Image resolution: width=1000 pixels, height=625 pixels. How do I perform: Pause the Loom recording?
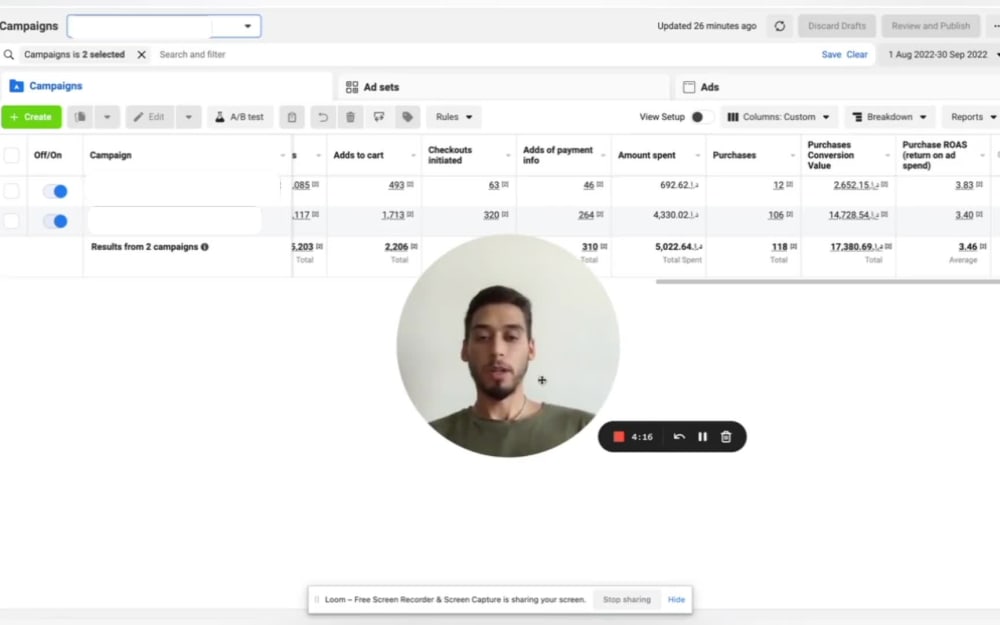coord(702,437)
